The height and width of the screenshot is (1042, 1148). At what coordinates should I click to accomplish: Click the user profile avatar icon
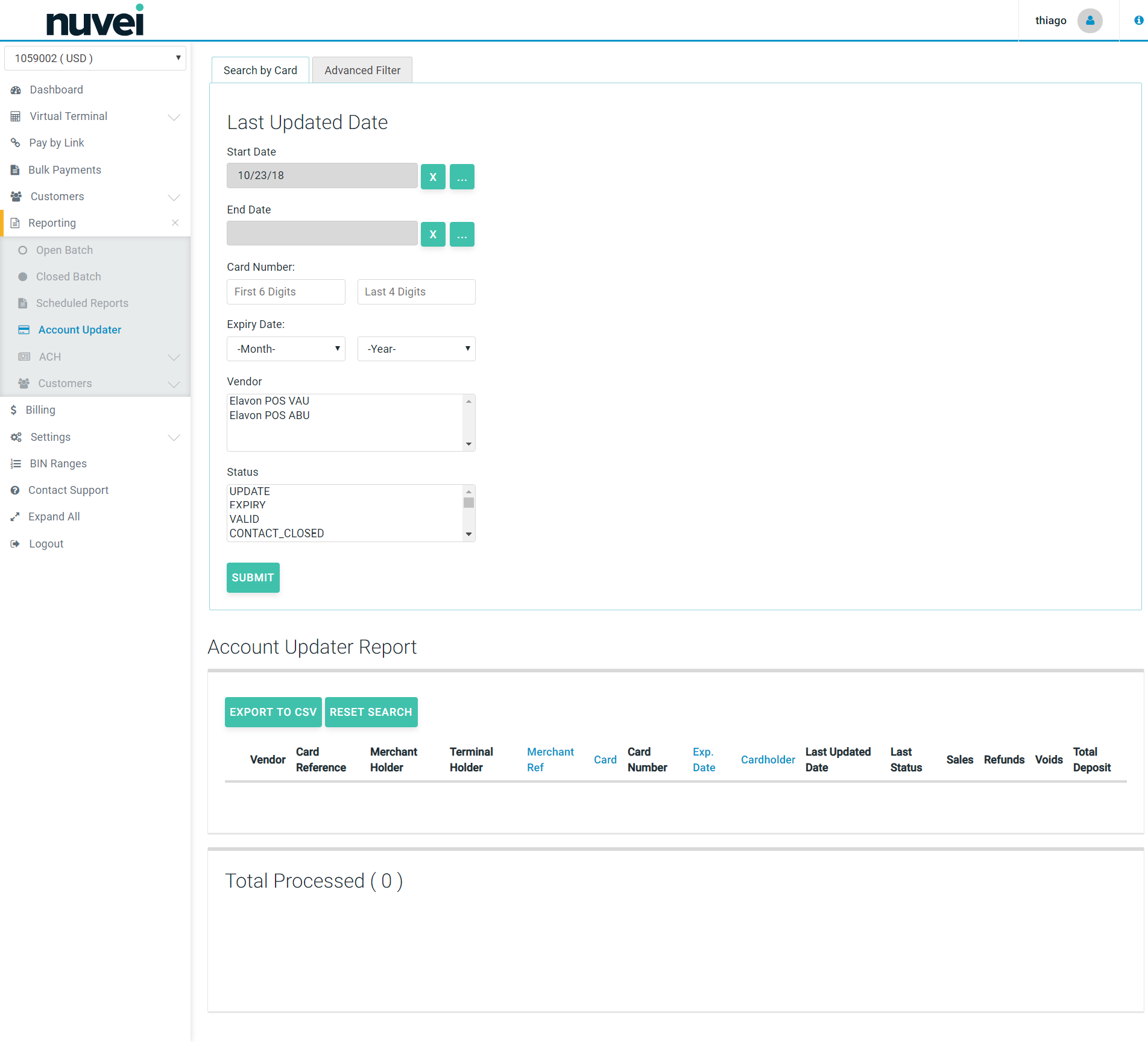(x=1090, y=21)
